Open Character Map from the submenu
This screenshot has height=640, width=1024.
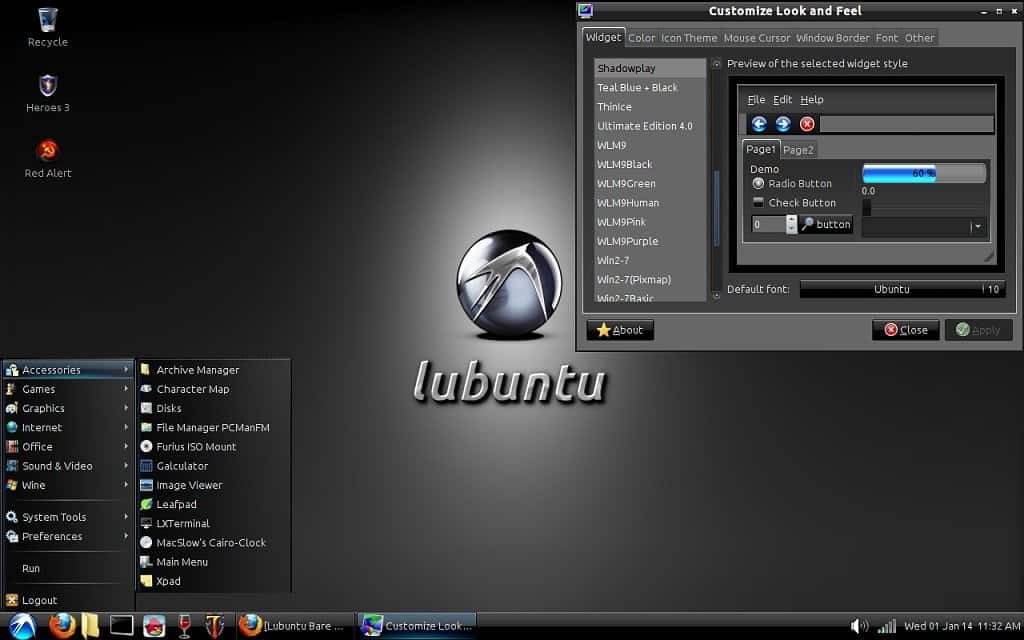(213, 389)
